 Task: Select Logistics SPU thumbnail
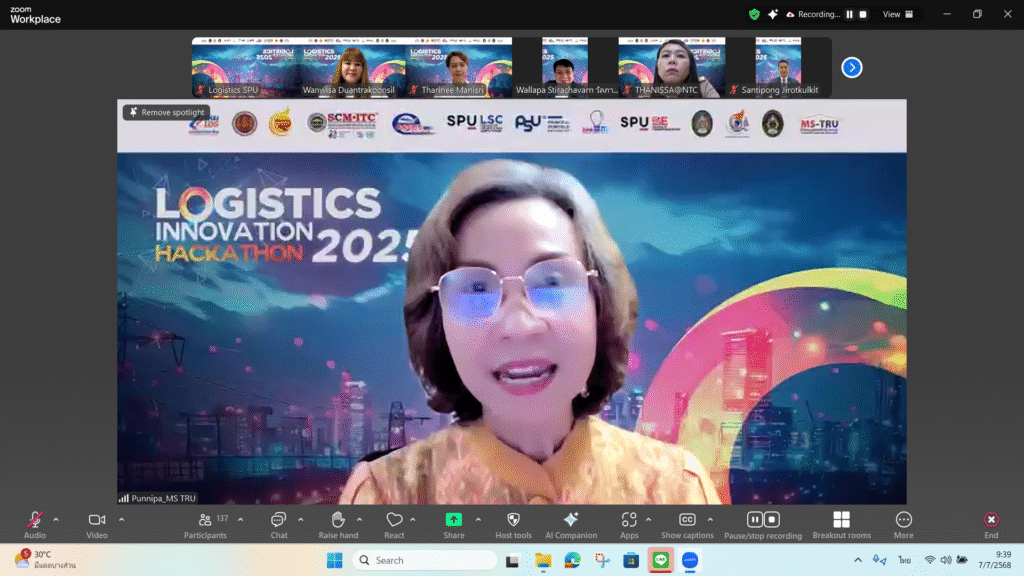coord(246,67)
